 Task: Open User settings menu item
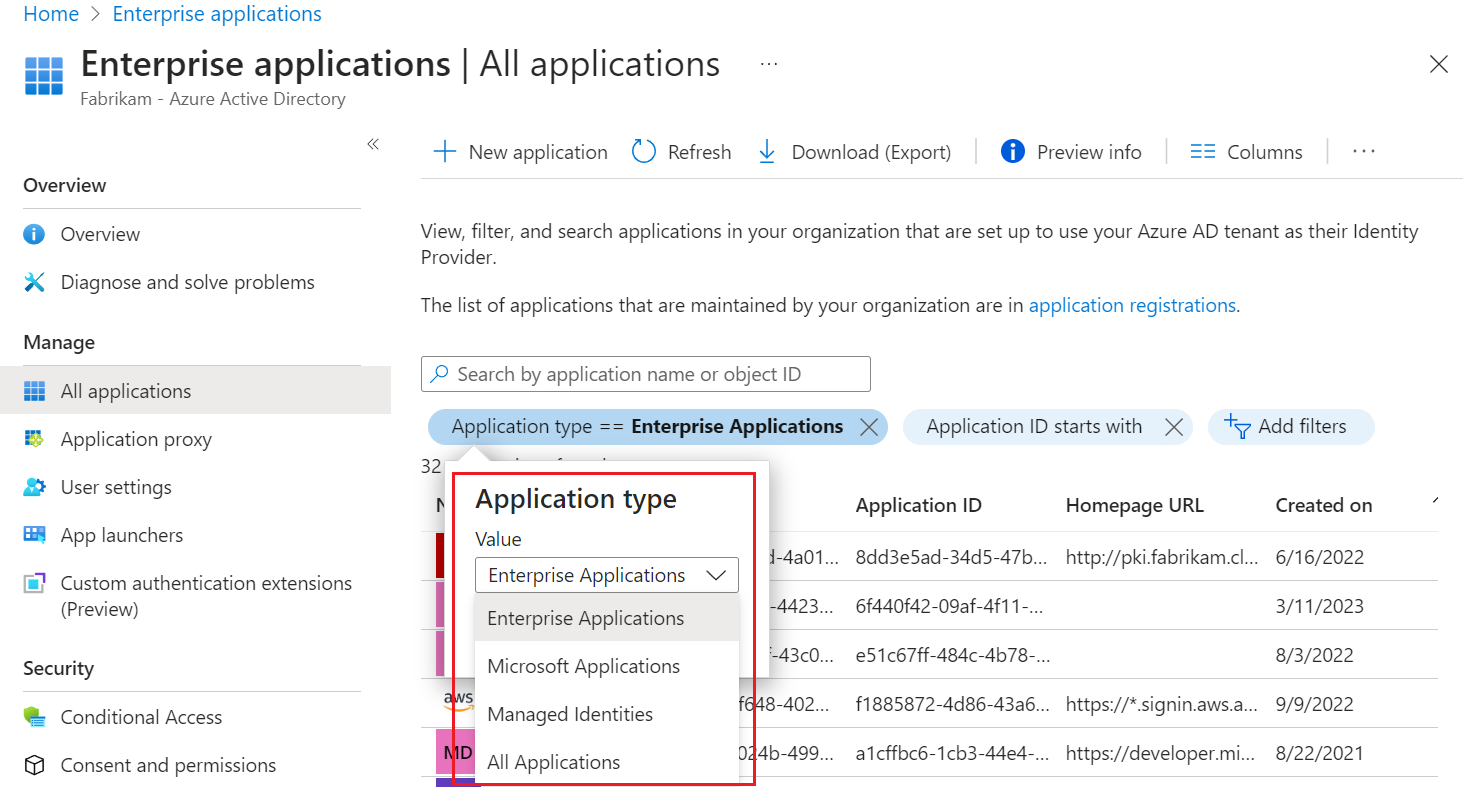coord(116,487)
